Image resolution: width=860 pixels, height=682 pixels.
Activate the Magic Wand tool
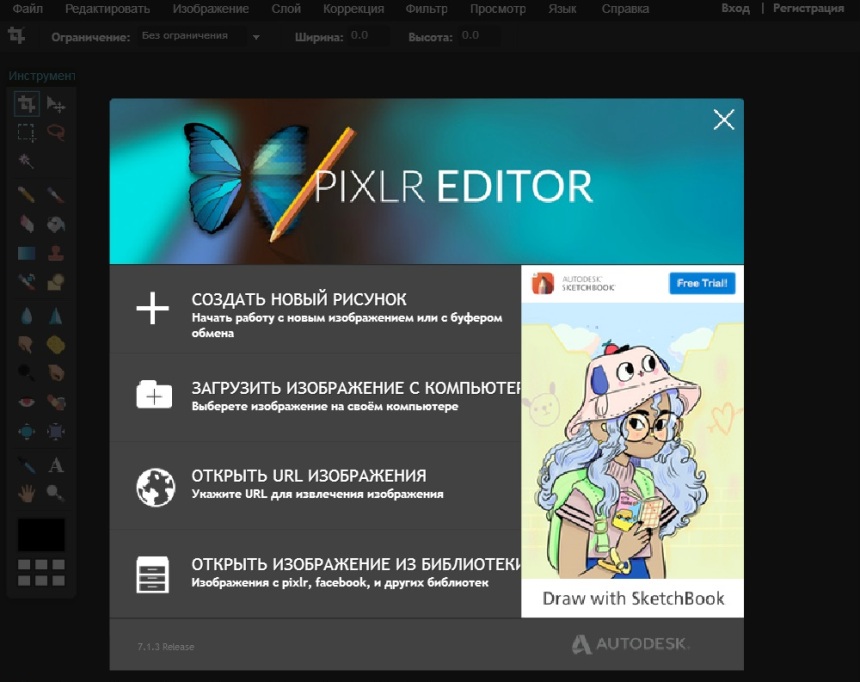[26, 161]
